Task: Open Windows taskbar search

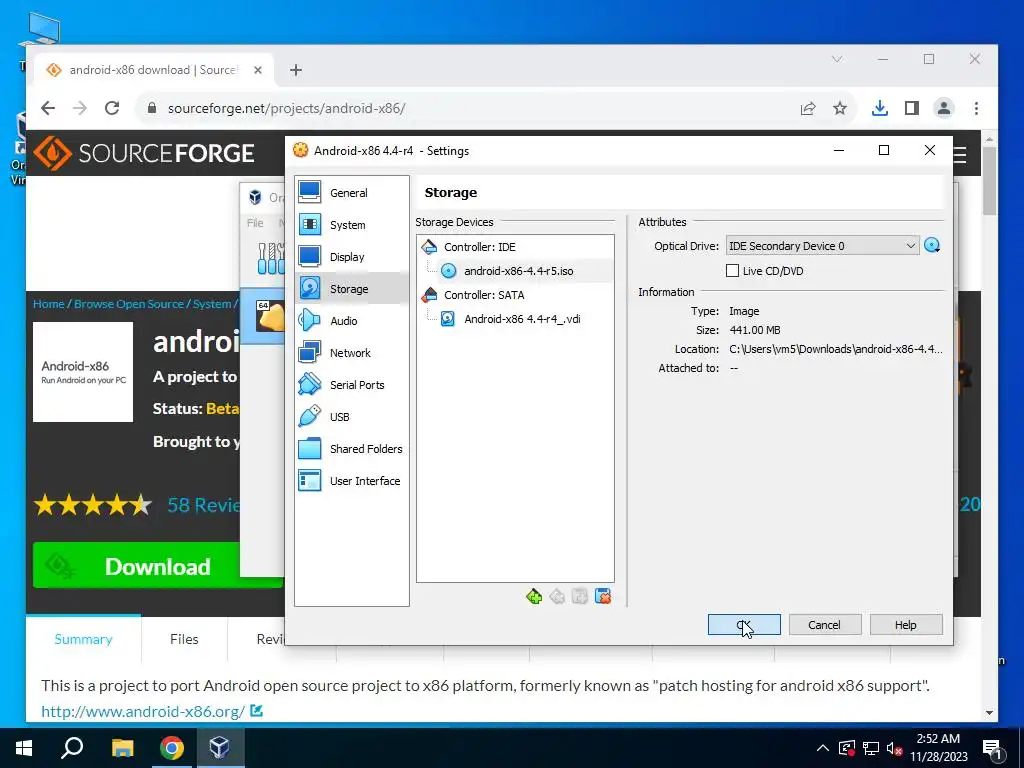Action: click(x=72, y=748)
